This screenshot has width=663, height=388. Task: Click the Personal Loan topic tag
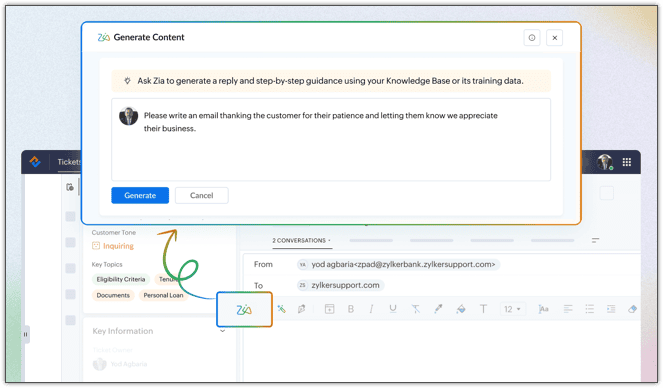point(163,295)
